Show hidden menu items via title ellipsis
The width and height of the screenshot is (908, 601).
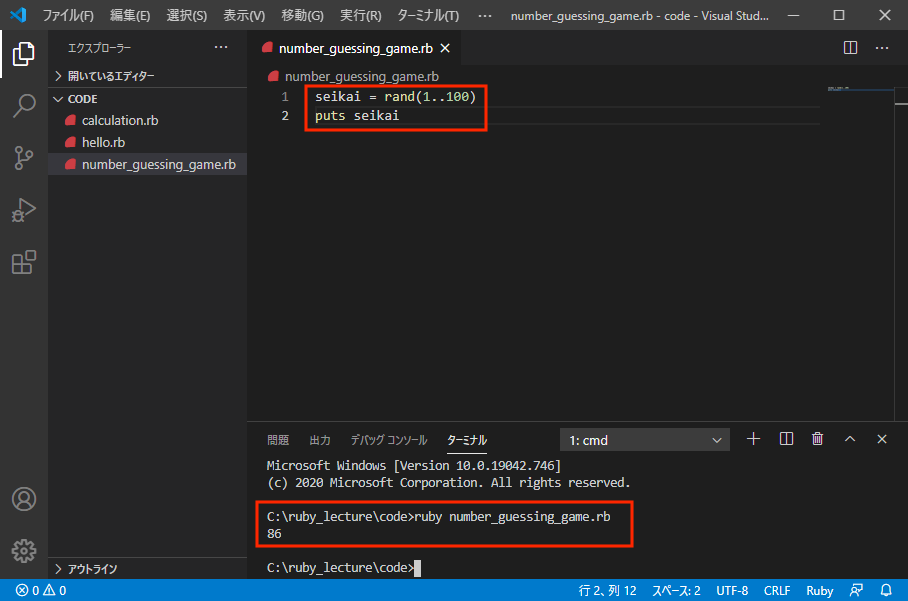(485, 16)
